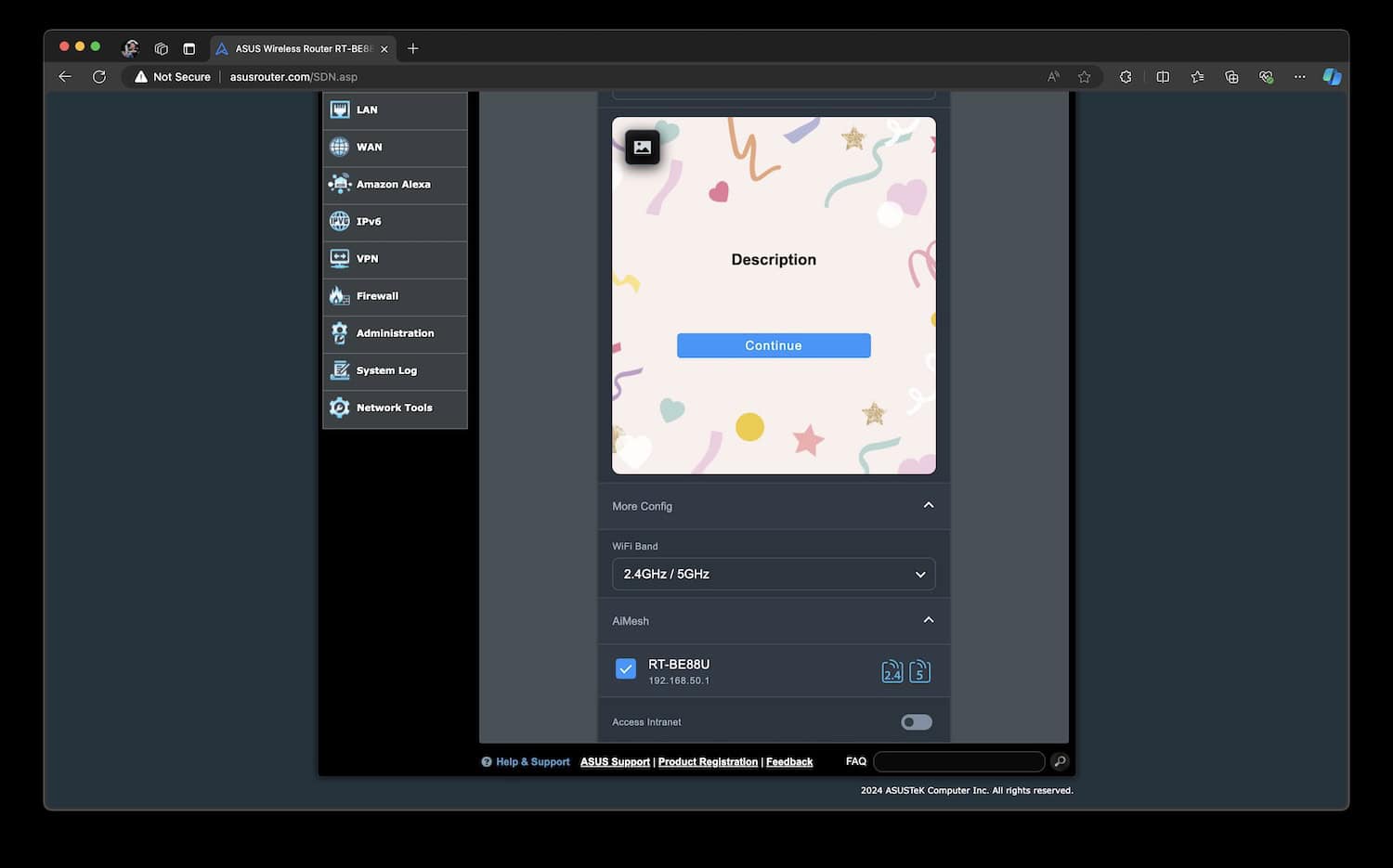Viewport: 1393px width, 868px height.
Task: Go back with the browser back arrow
Action: 64,76
